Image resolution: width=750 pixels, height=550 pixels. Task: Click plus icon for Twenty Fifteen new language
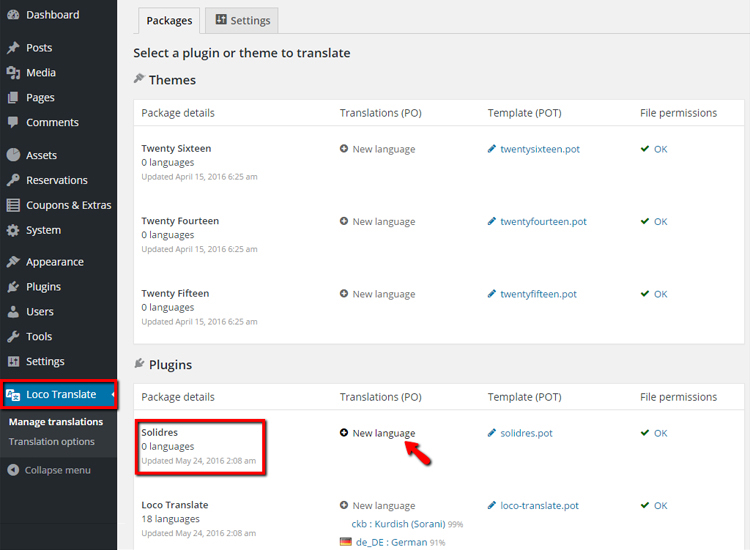343,294
